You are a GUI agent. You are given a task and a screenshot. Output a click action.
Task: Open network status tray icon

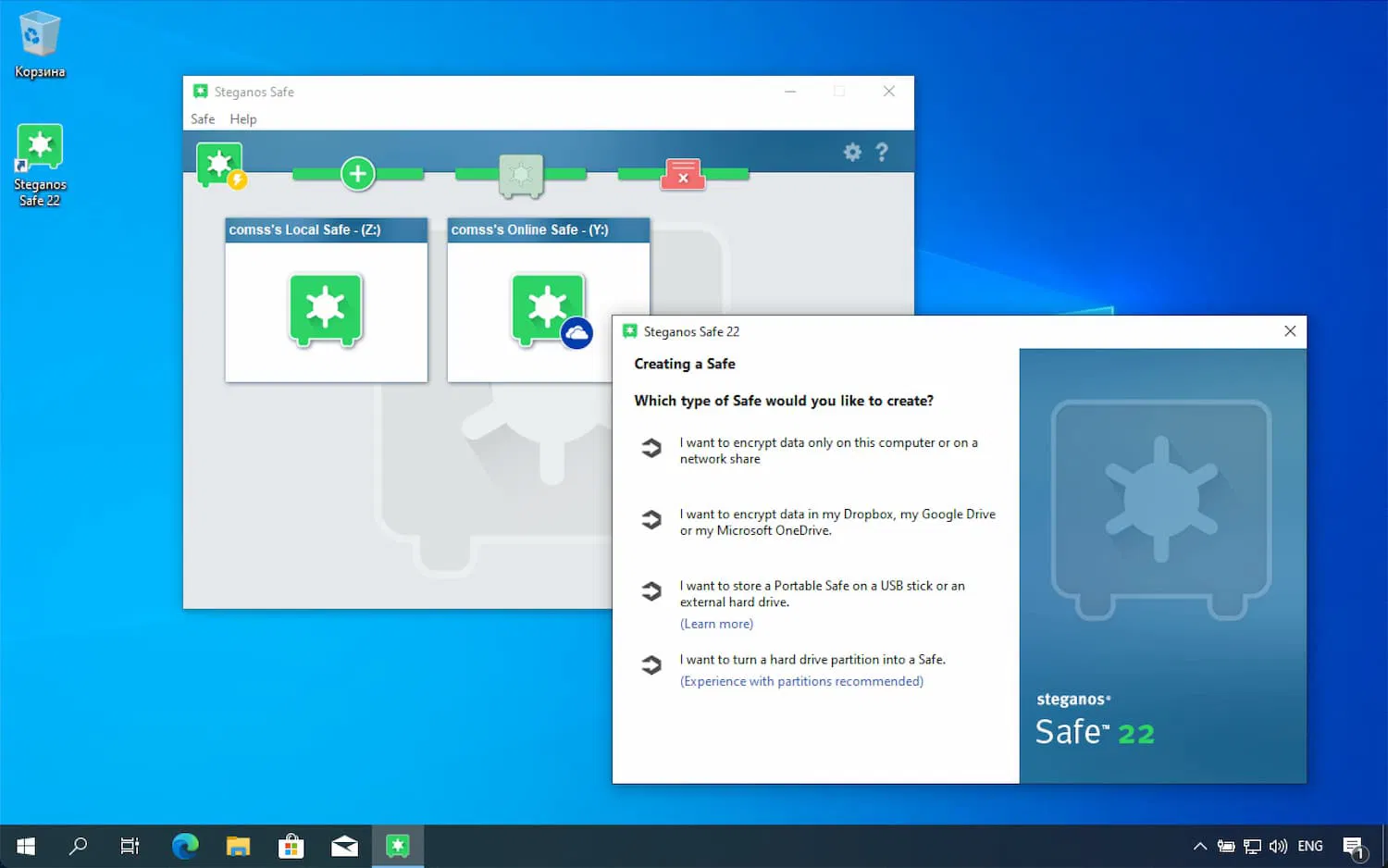pos(1252,846)
